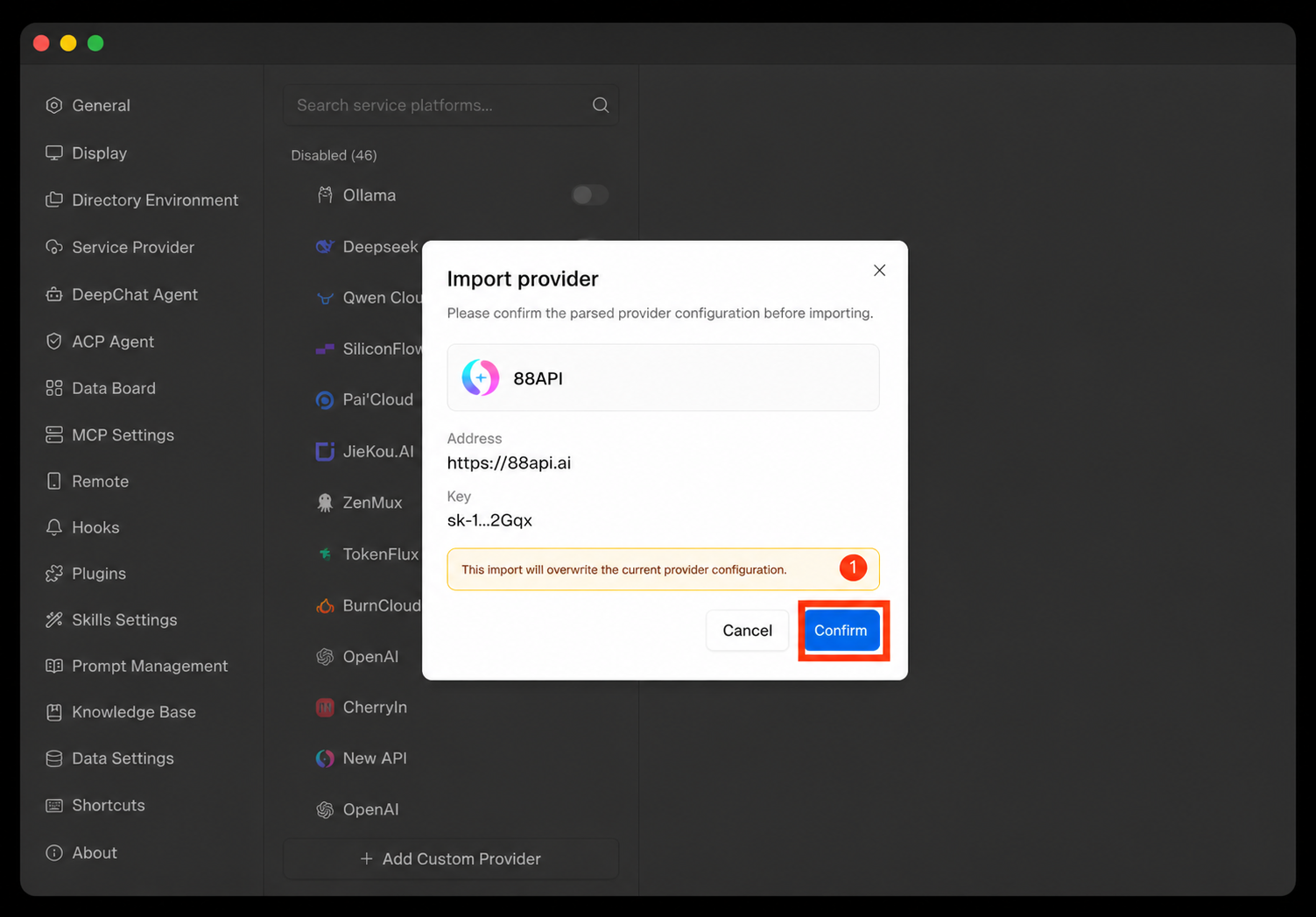Click the Shortcuts keyboard icon
The image size is (1316, 917).
click(54, 805)
